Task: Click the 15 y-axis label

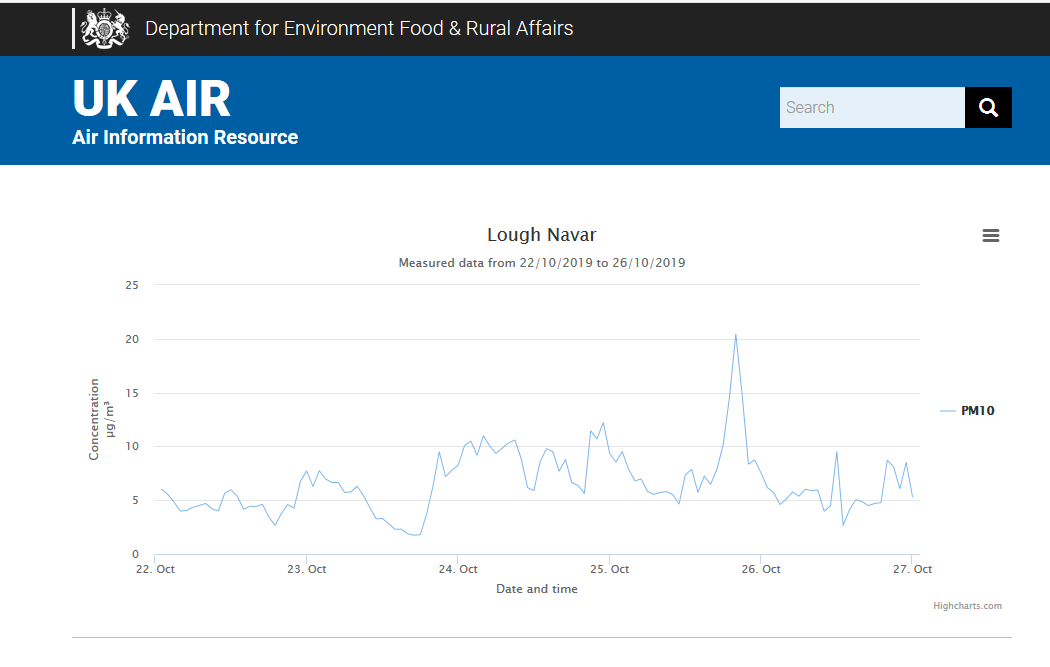Action: 132,393
